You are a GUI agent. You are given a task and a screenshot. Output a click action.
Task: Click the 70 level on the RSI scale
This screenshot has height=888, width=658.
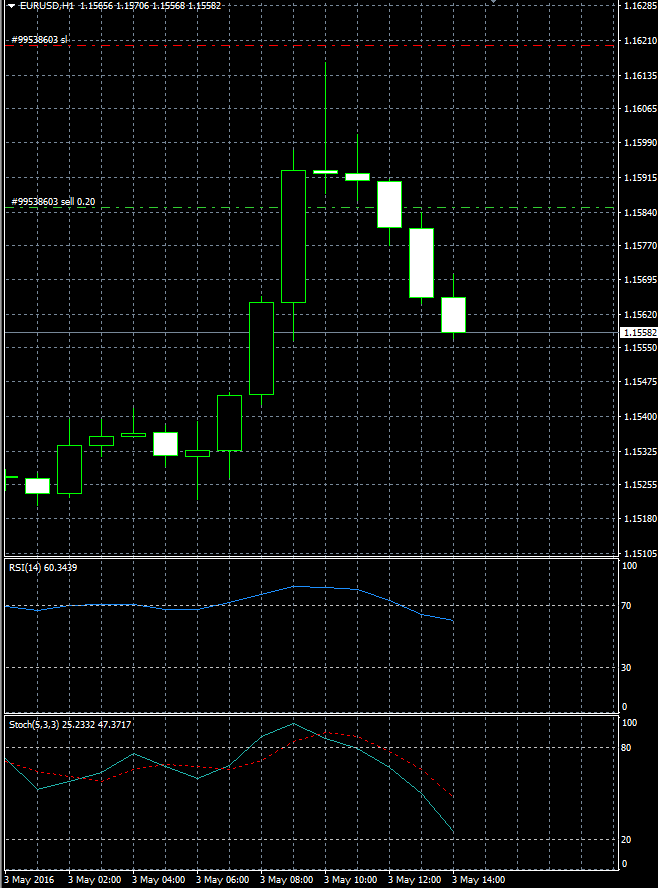pos(626,606)
